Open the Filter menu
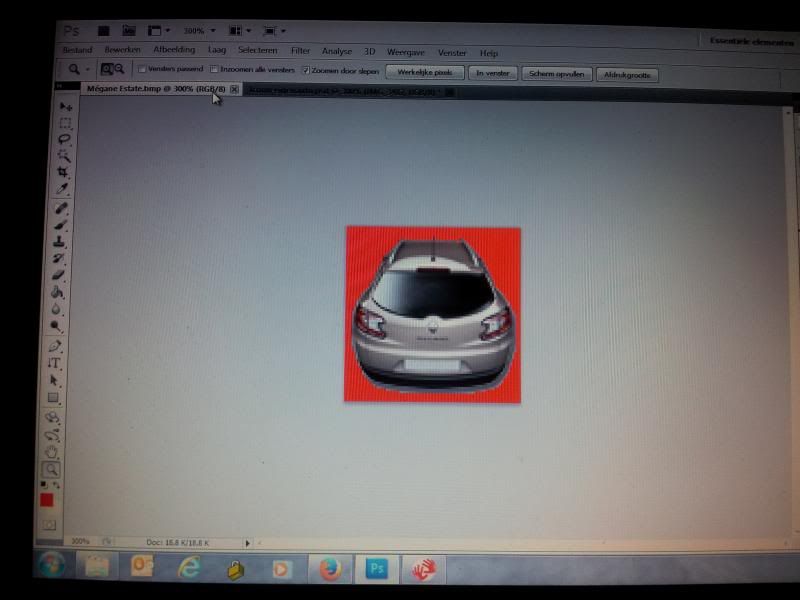 [300, 51]
